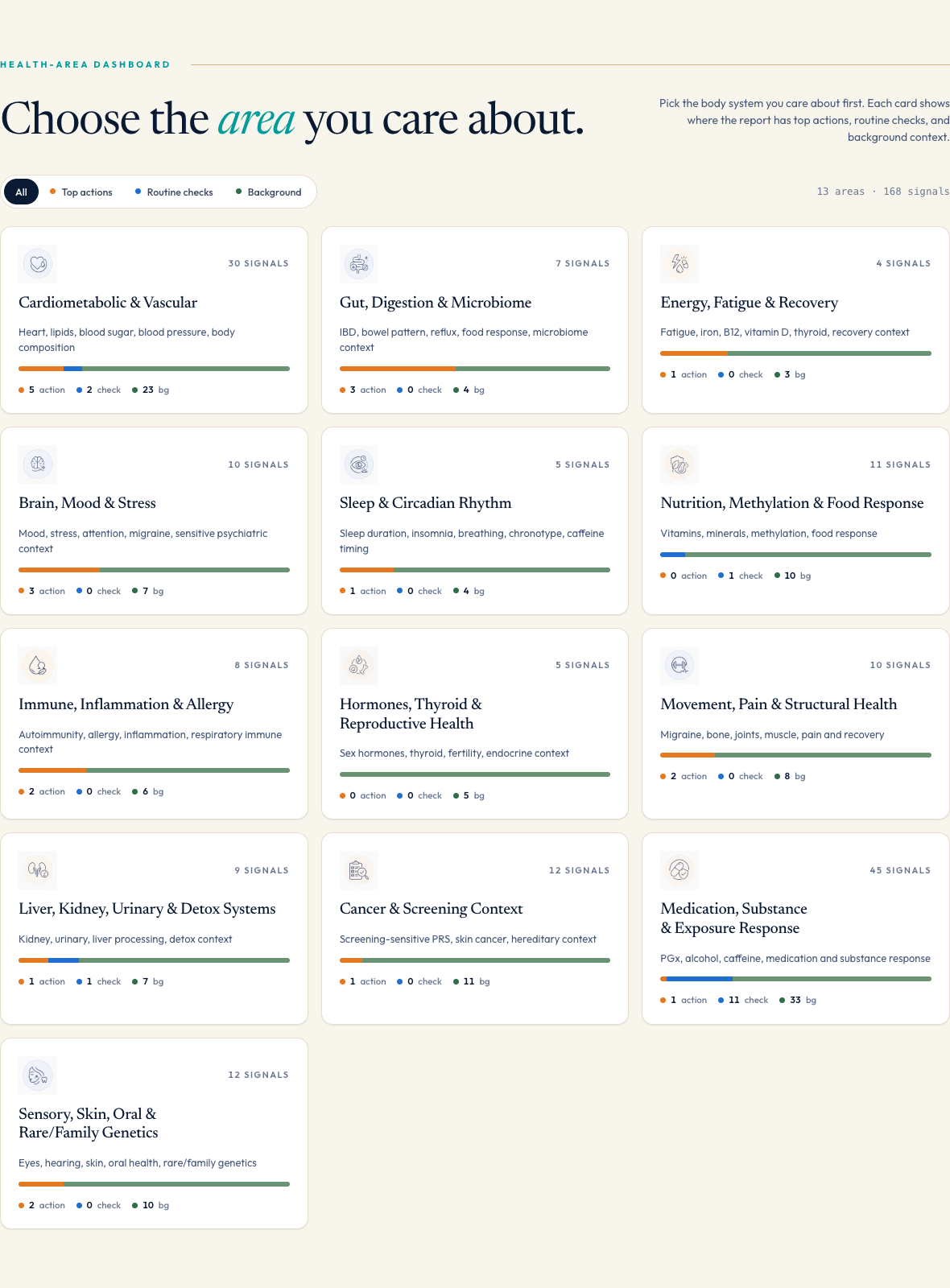Image resolution: width=950 pixels, height=1288 pixels.
Task: Click the Sleep & Circadian Rhythm eye icon
Action: pos(359,464)
